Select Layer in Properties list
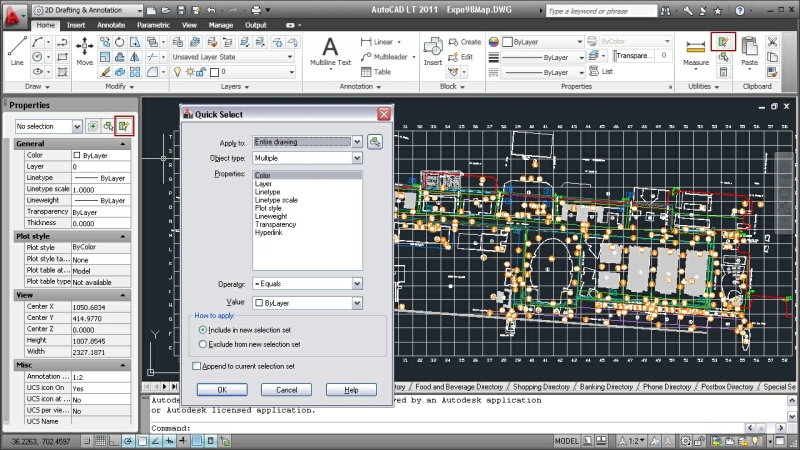This screenshot has width=800, height=450. pos(263,184)
